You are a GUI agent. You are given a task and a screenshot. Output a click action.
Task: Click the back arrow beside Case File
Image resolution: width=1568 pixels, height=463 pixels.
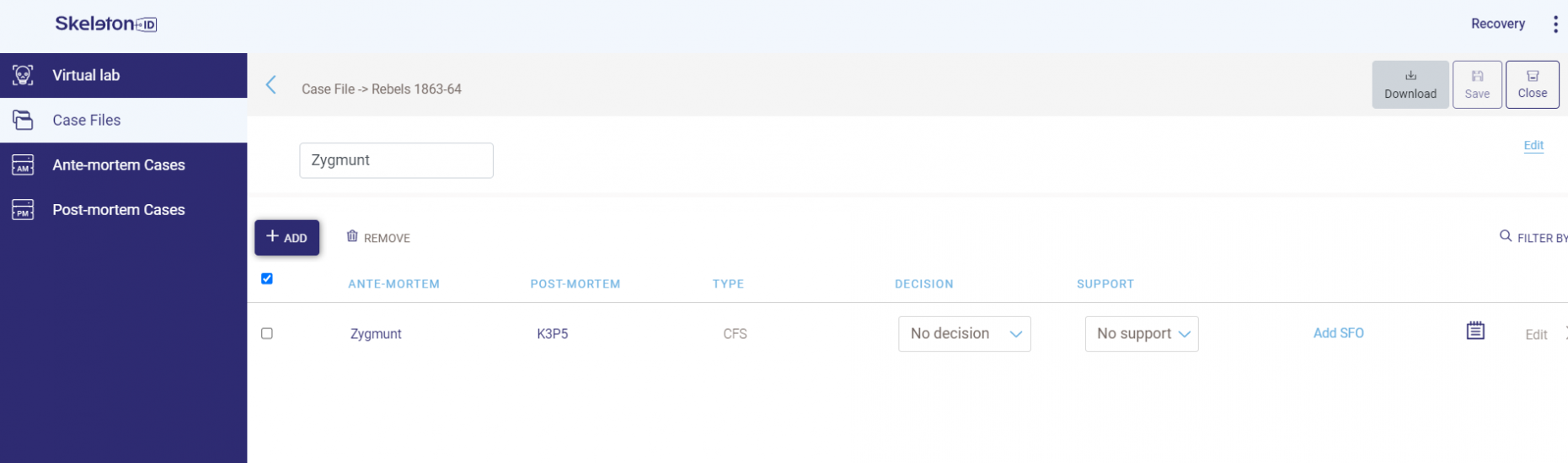[271, 85]
